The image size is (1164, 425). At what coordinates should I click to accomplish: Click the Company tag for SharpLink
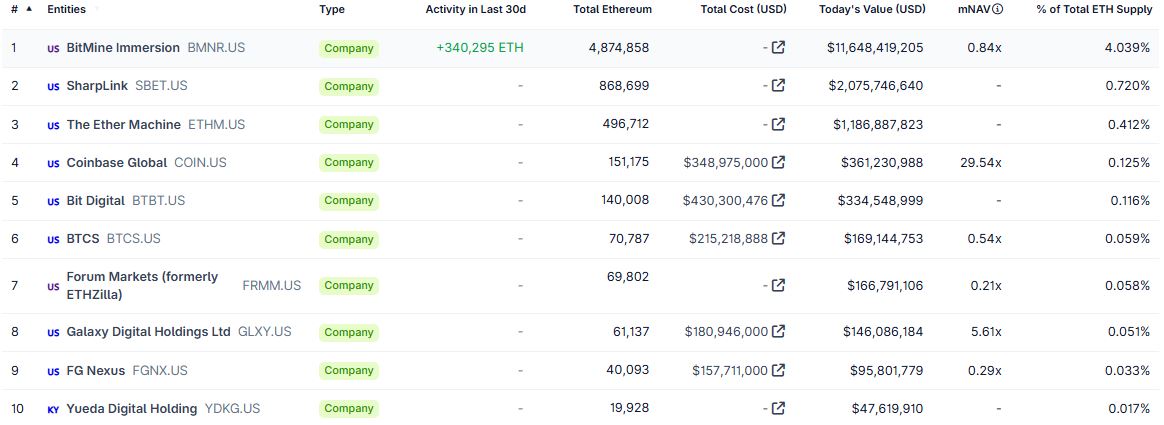pyautogui.click(x=348, y=86)
